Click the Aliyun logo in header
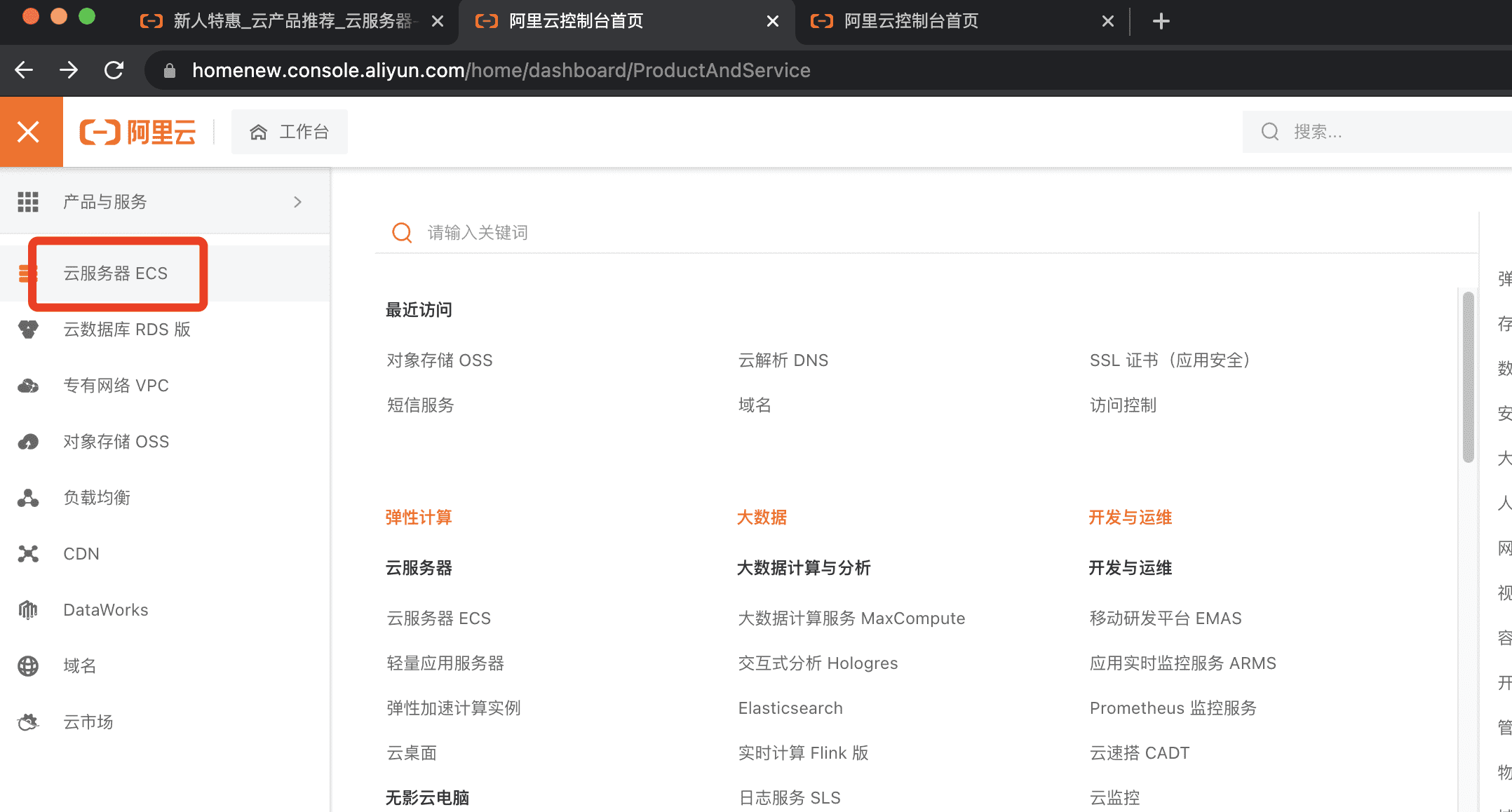Viewport: 1512px width, 812px height. (x=137, y=132)
